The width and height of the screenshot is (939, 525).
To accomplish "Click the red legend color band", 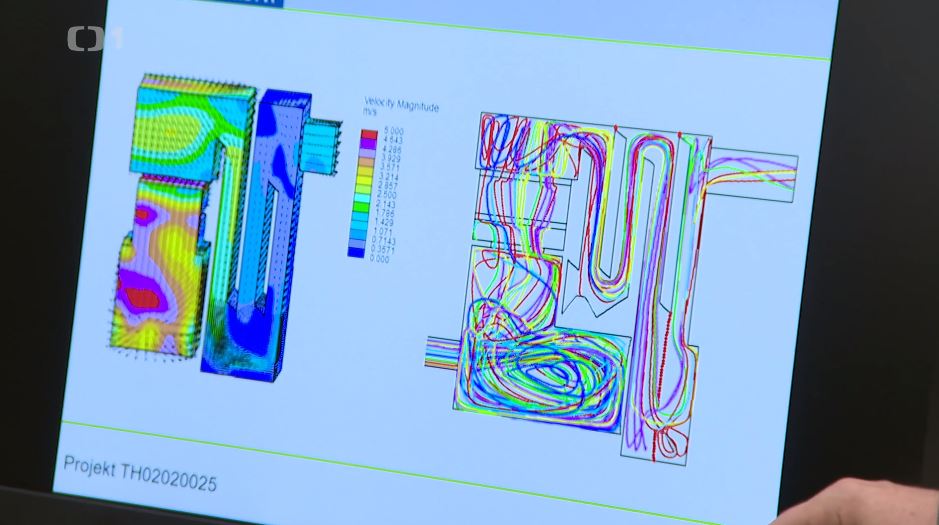I will [369, 134].
